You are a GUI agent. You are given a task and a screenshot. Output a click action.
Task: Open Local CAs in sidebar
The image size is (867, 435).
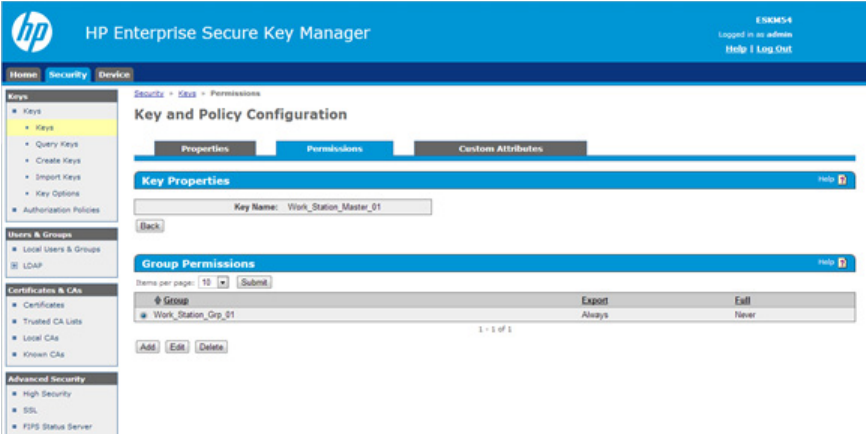[x=41, y=338]
